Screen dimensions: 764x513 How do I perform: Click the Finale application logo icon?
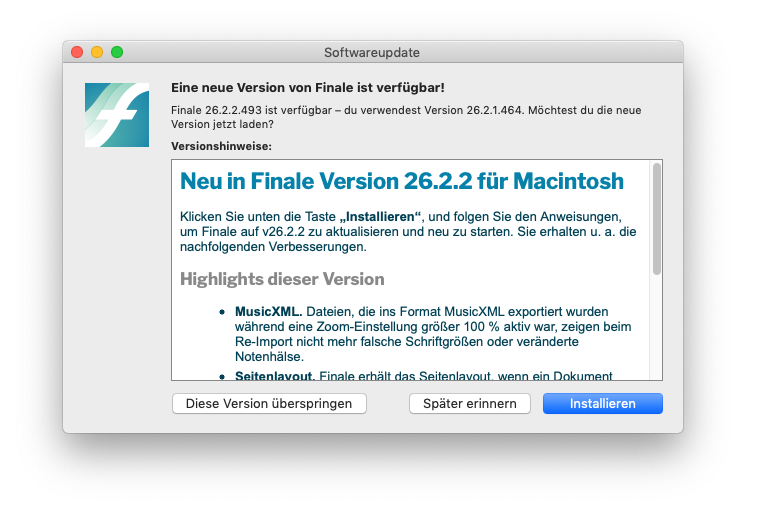click(117, 115)
